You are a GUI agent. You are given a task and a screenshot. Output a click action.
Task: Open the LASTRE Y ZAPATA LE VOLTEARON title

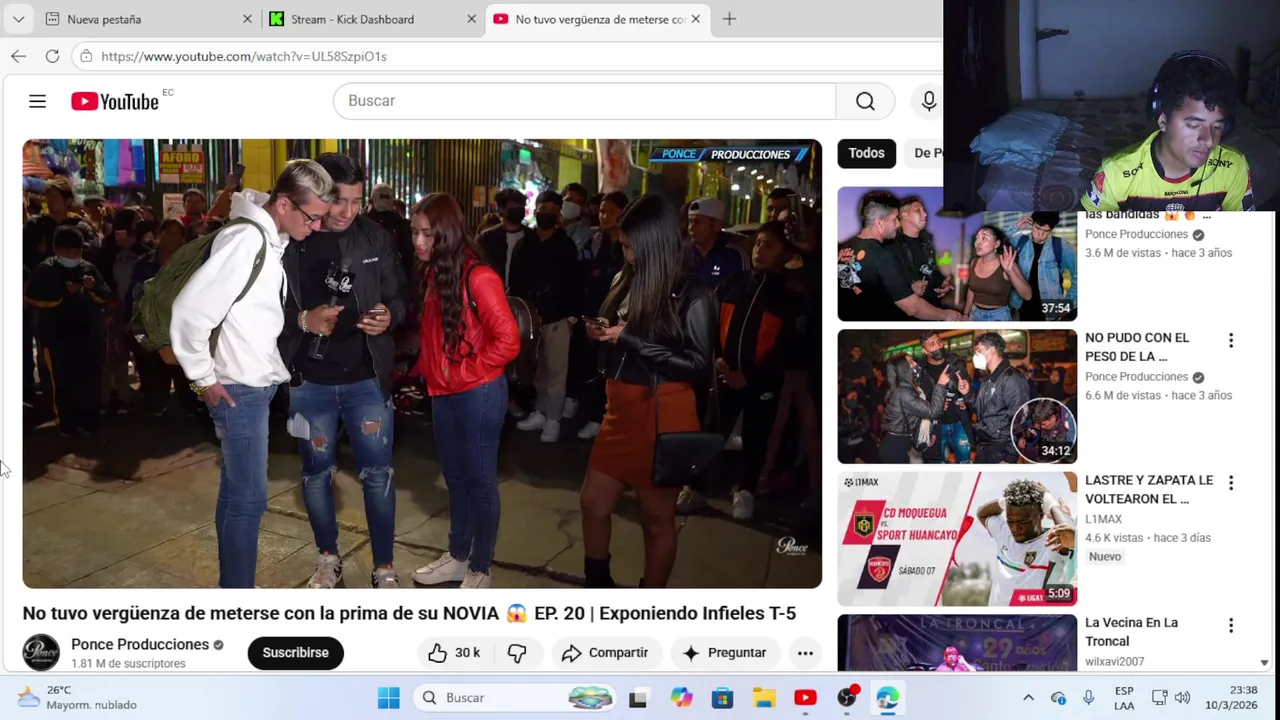coord(1149,490)
